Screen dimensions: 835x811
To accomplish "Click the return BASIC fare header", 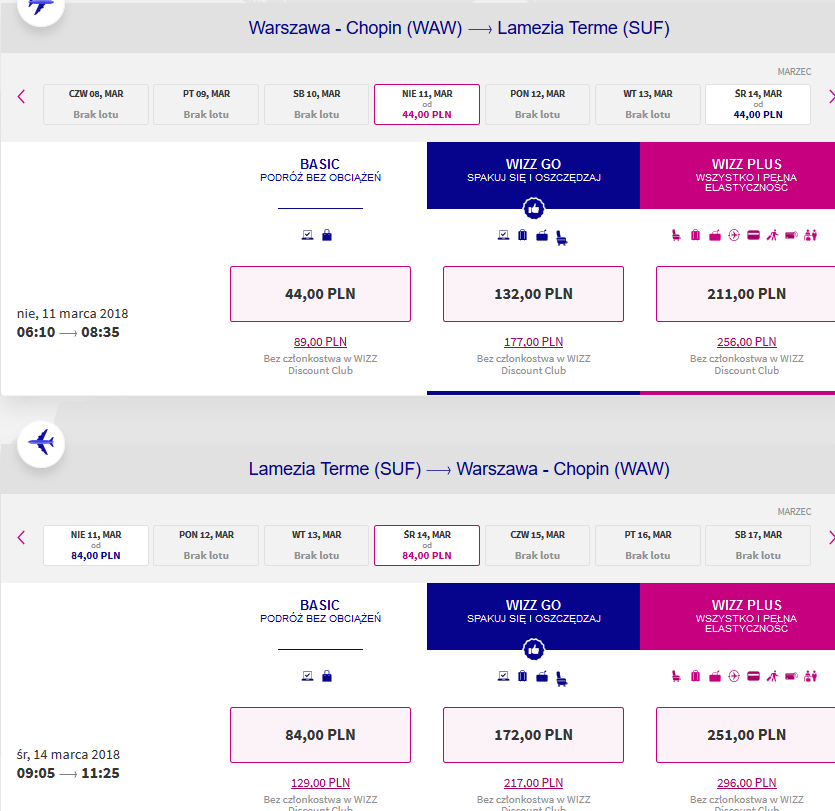I will pyautogui.click(x=320, y=616).
